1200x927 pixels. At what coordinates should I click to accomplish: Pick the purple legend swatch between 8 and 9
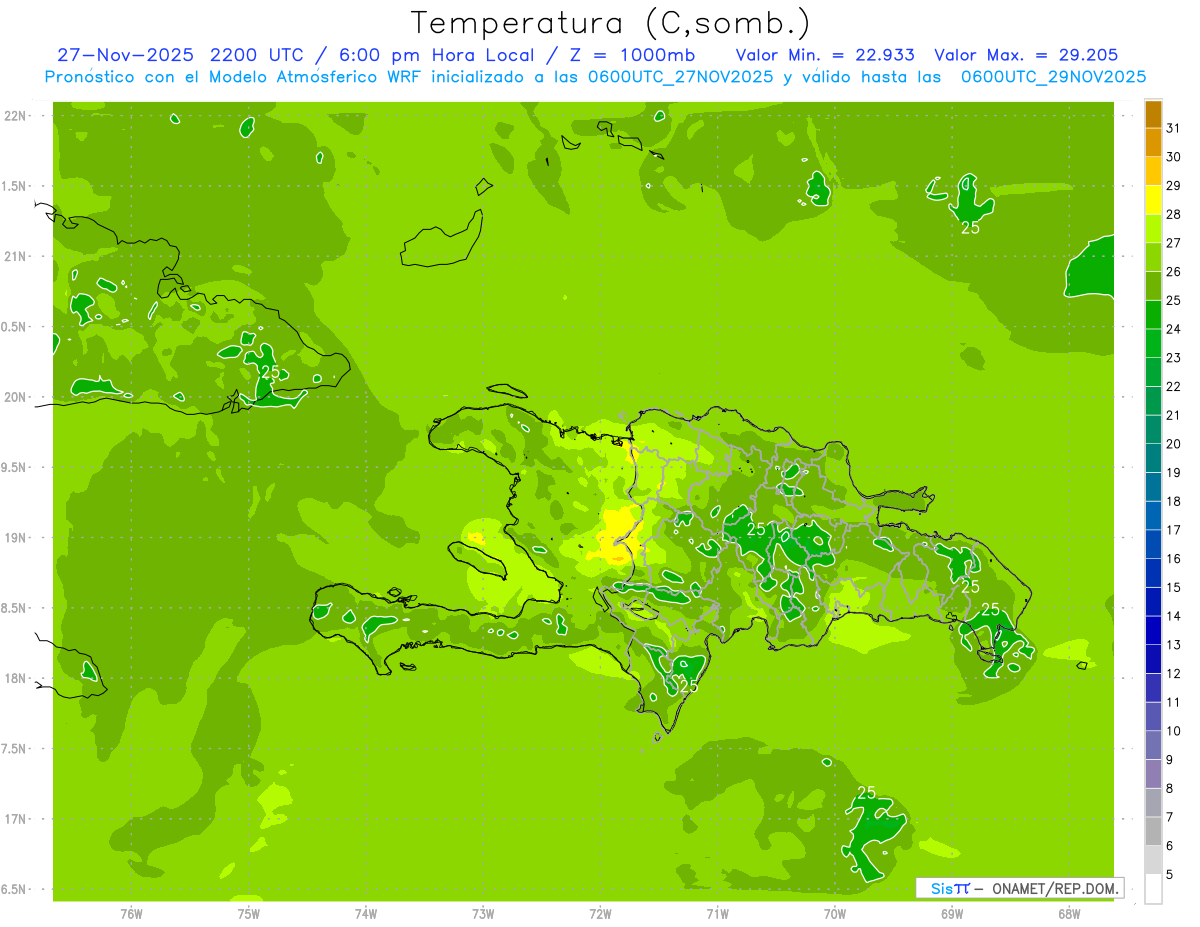pyautogui.click(x=1153, y=774)
